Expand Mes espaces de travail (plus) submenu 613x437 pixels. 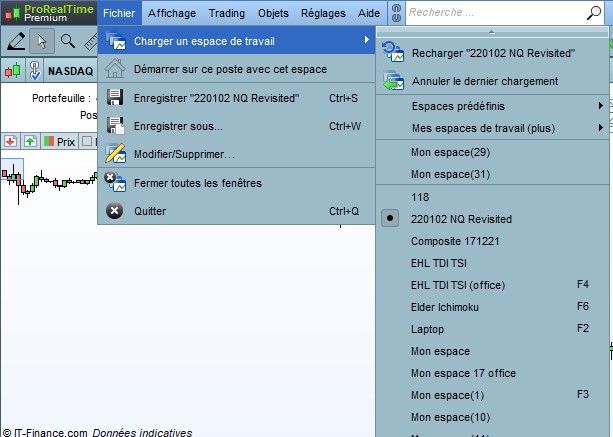click(x=492, y=128)
